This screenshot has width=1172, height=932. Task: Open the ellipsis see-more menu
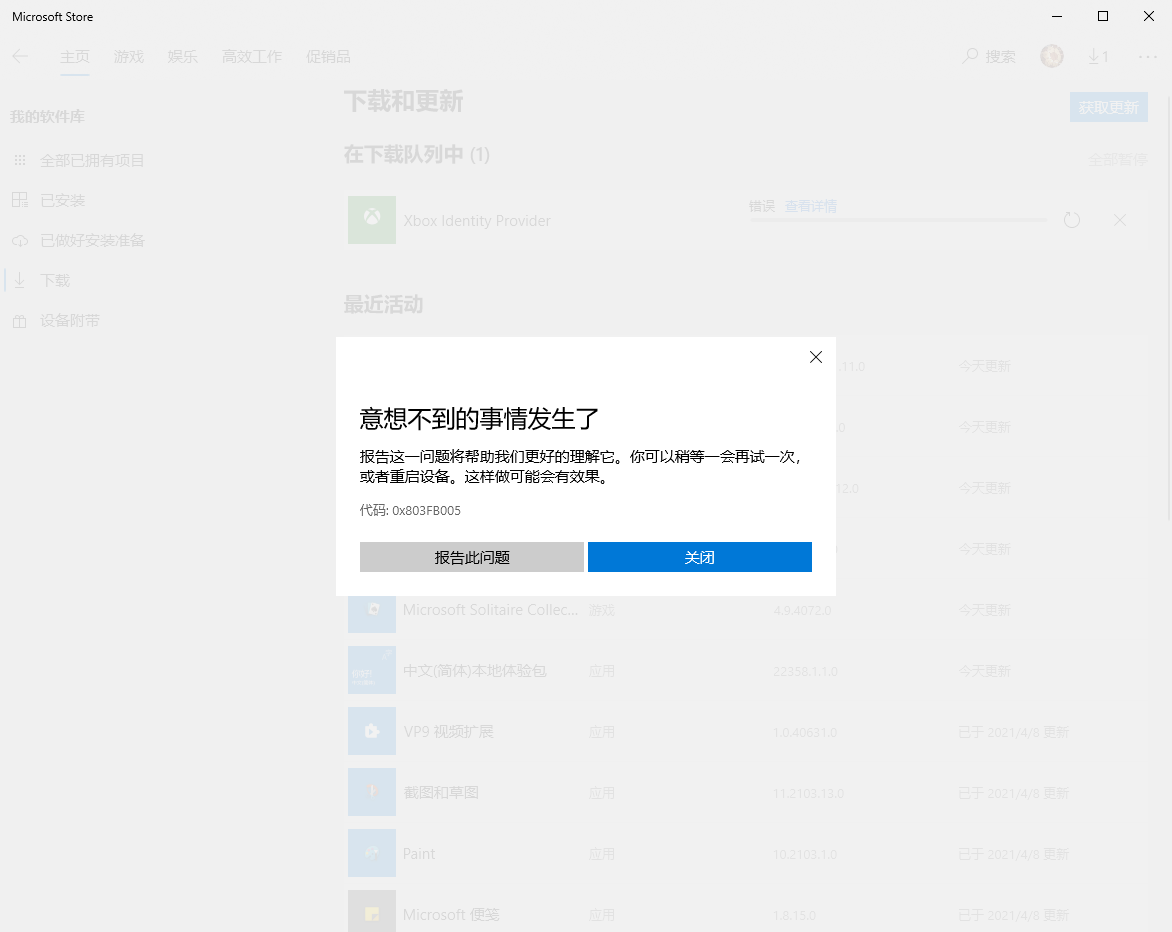pos(1148,56)
